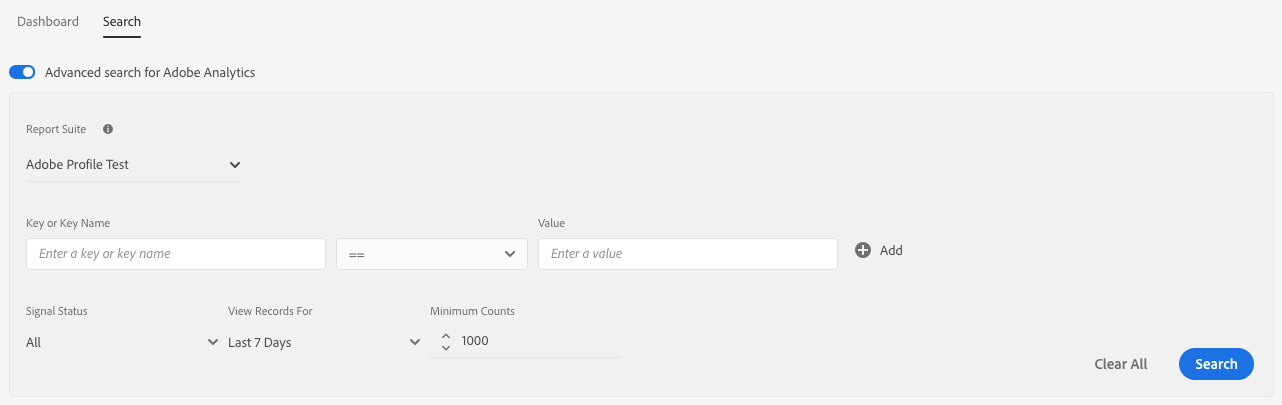Click chevron arrow of Adobe Profile Test
This screenshot has height=405, width=1282.
[x=235, y=164]
